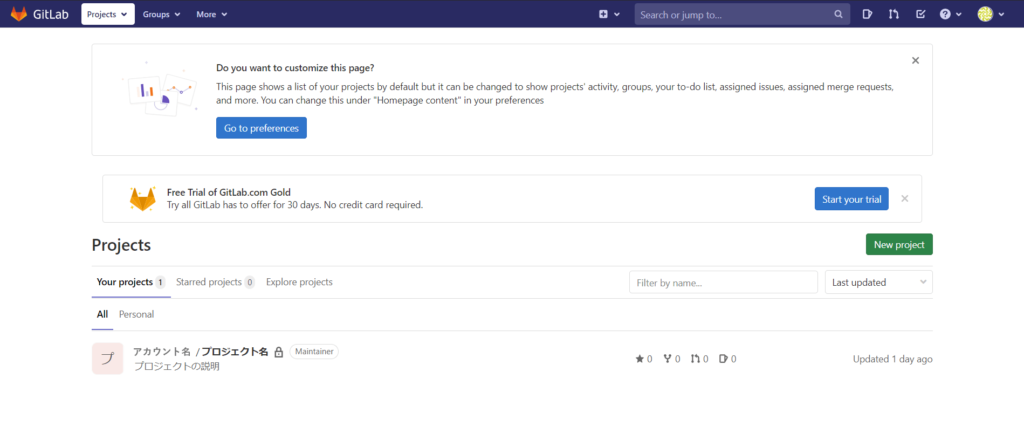Click the Filter by name field
The image size is (1024, 447).
pos(724,282)
